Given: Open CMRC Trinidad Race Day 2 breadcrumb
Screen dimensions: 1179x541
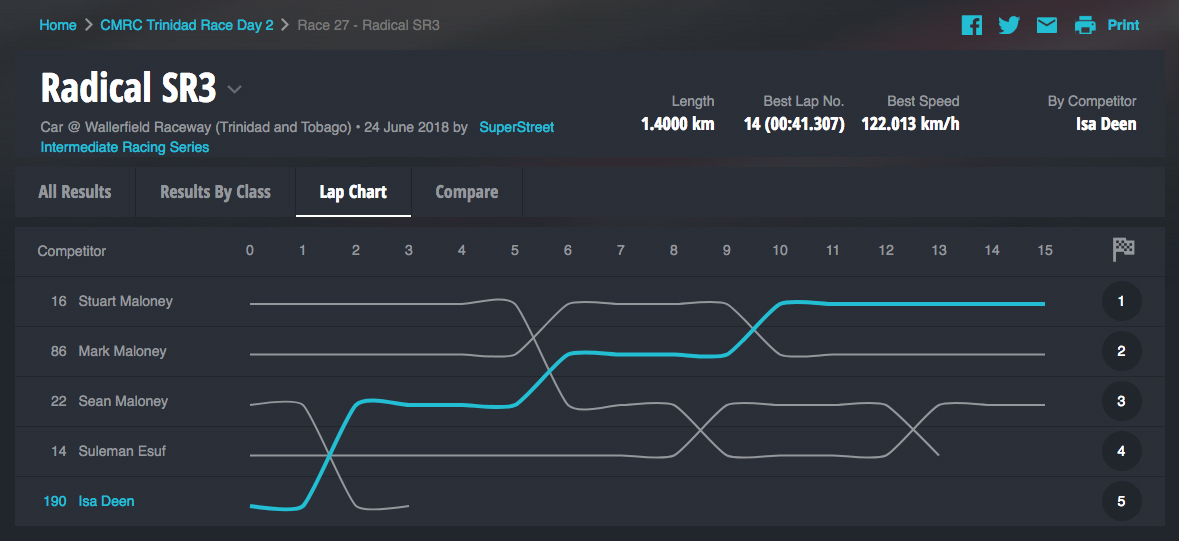Looking at the screenshot, I should click(x=187, y=25).
